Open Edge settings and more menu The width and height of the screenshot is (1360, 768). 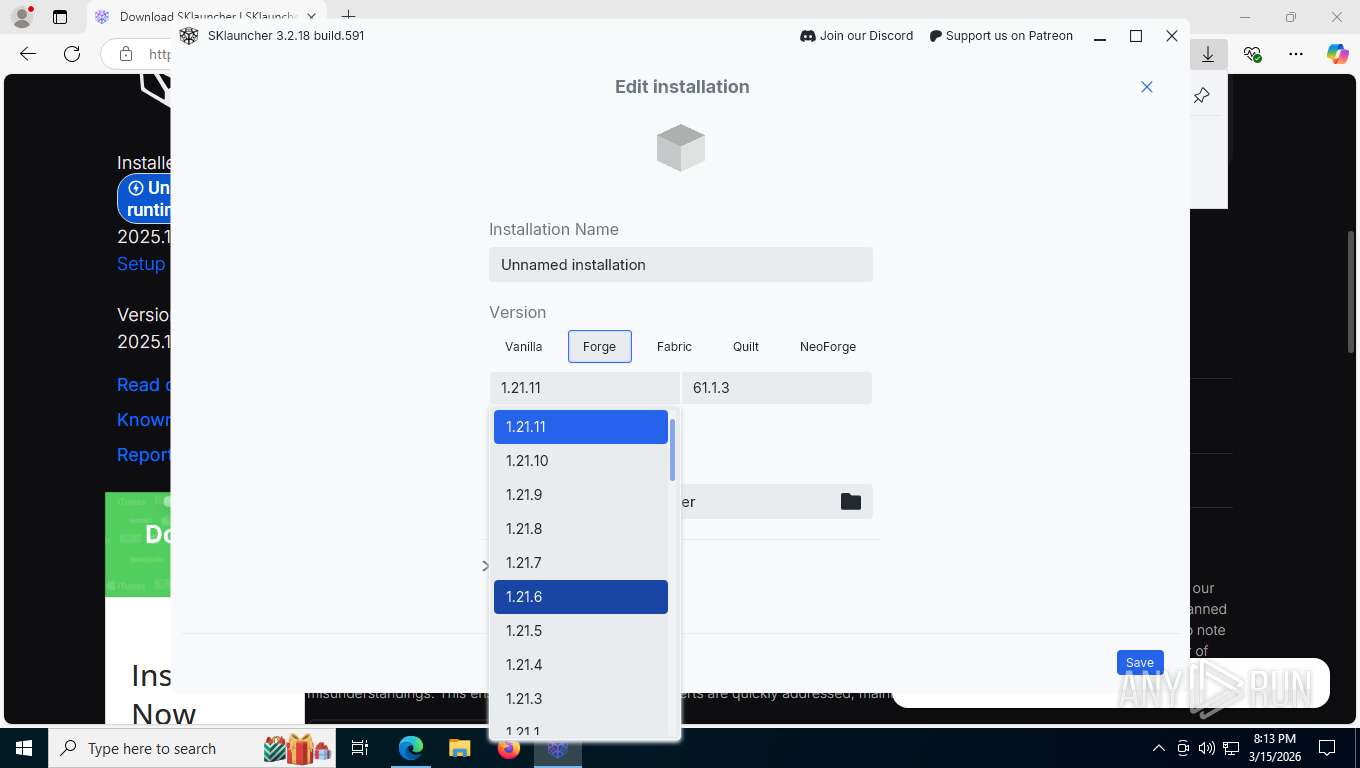[x=1296, y=54]
